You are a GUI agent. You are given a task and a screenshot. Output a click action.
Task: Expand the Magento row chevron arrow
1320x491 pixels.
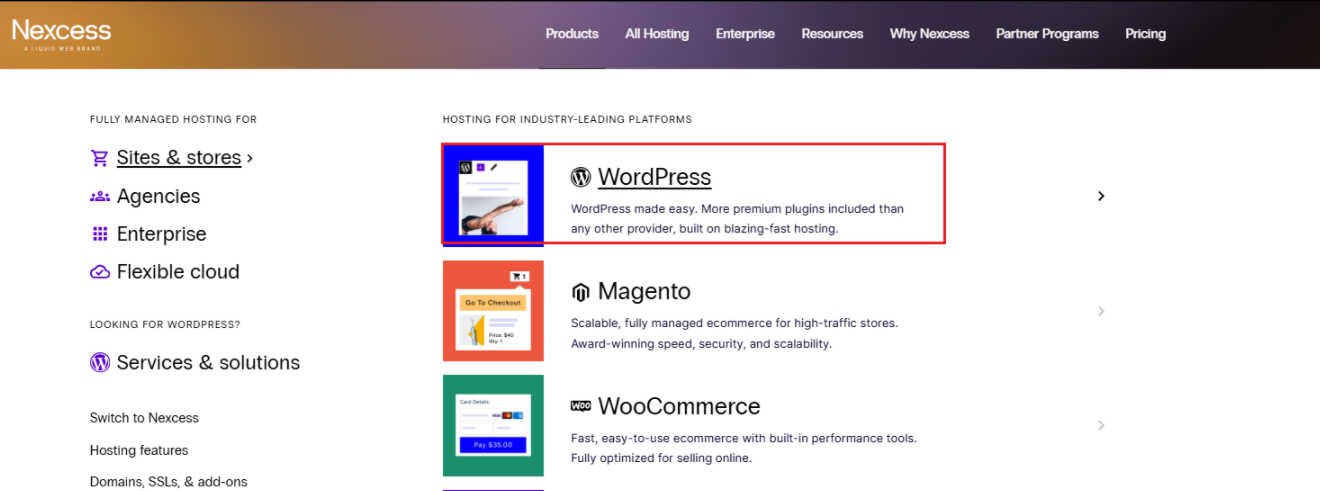tap(1101, 311)
